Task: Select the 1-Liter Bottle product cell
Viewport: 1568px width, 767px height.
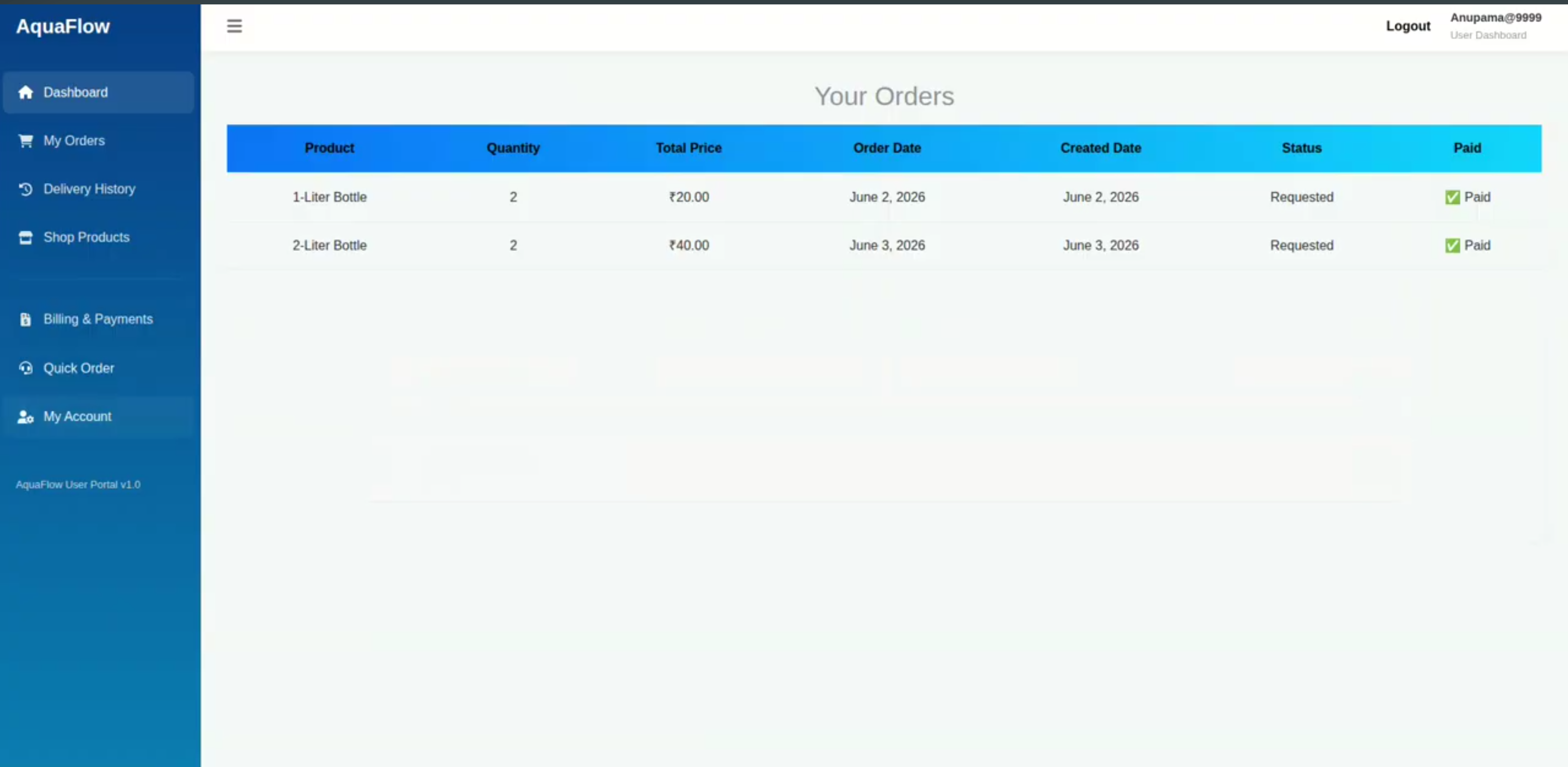Action: point(329,197)
